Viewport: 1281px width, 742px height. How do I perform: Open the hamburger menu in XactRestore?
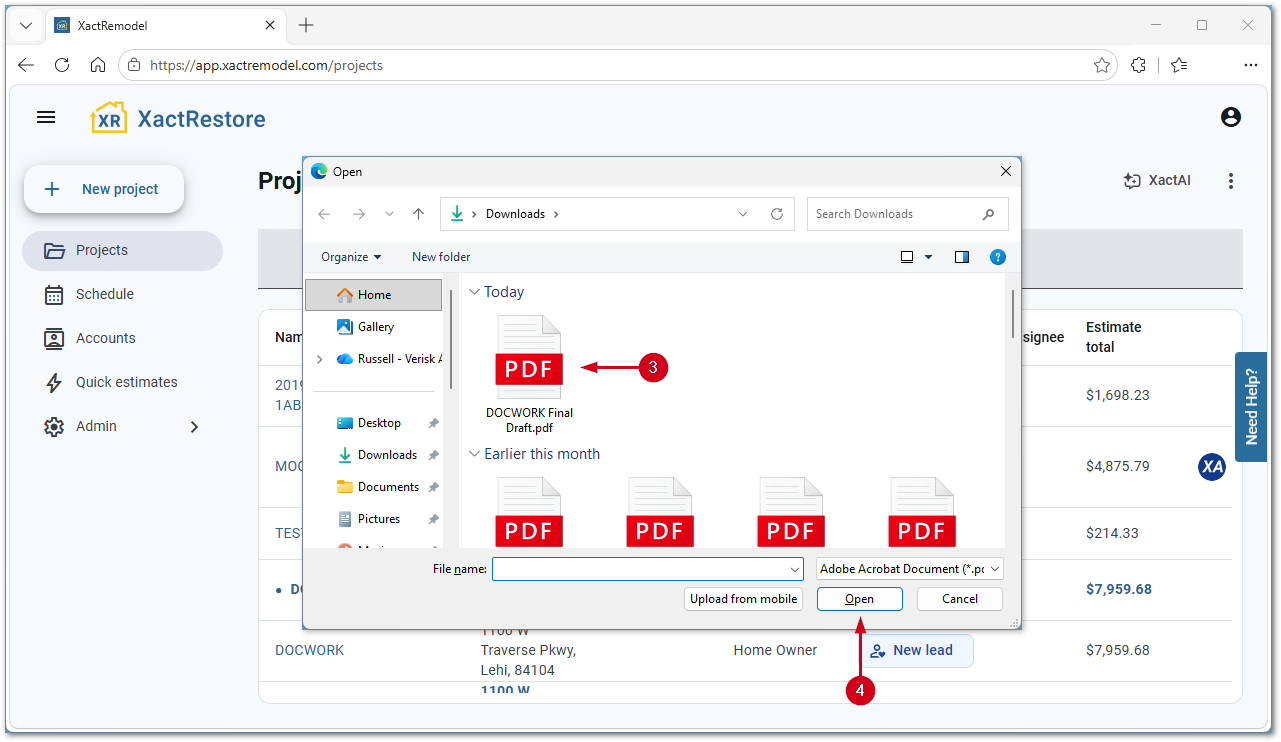coord(46,117)
